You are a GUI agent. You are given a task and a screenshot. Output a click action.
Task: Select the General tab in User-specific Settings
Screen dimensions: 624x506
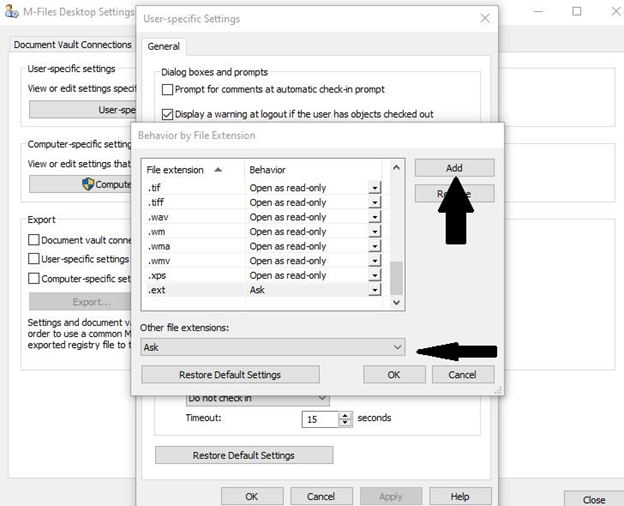pos(164,46)
